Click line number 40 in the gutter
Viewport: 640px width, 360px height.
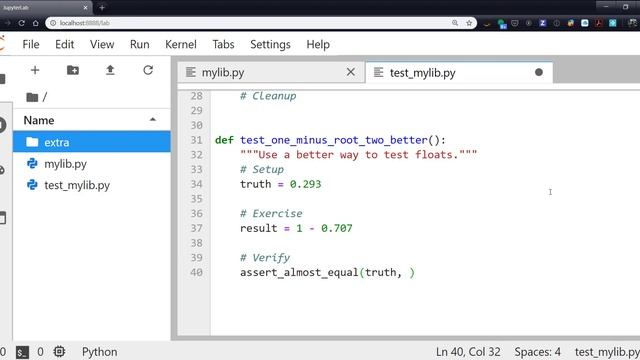coord(197,272)
